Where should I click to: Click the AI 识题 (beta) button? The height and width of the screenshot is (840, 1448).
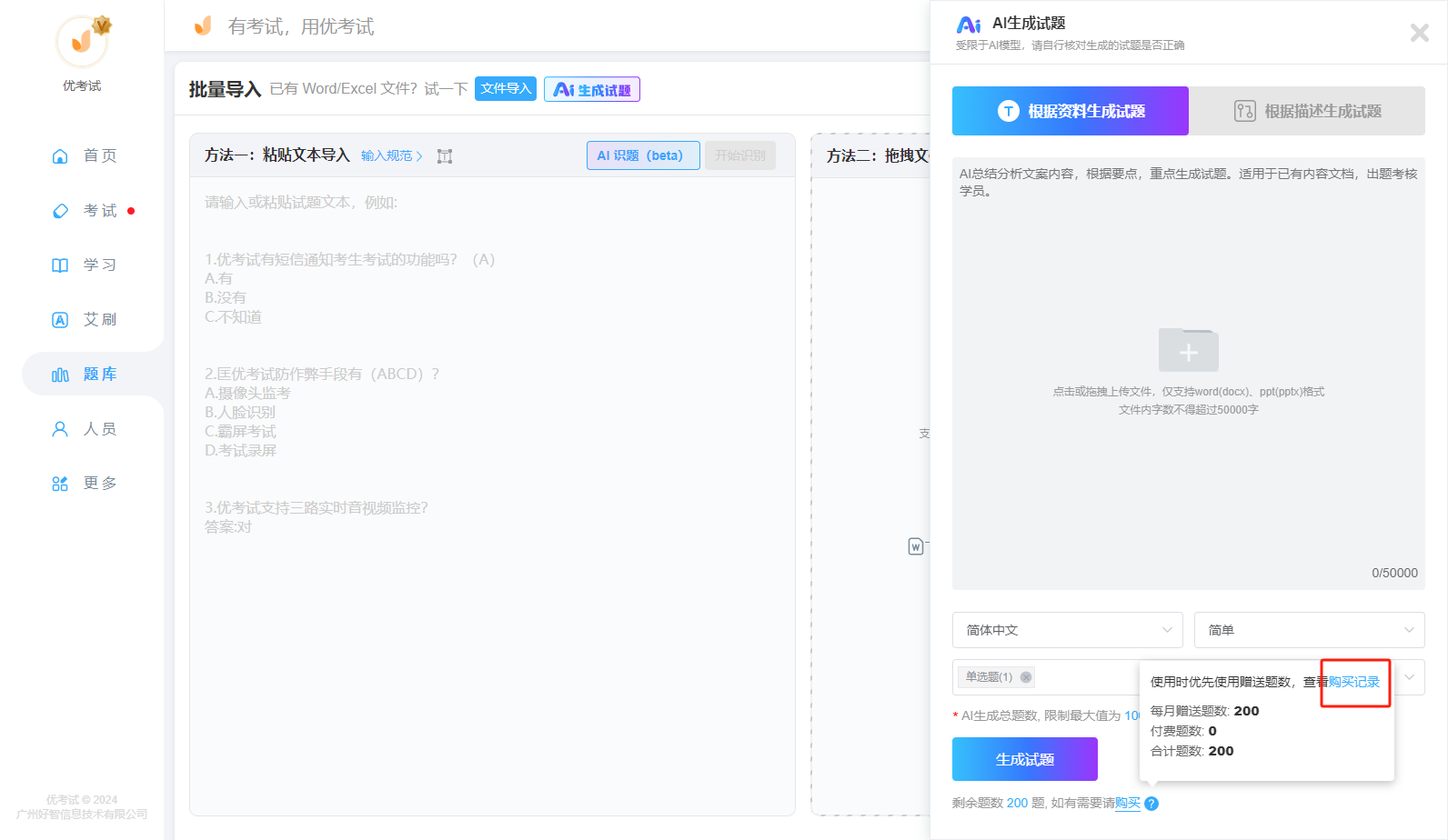(x=643, y=155)
